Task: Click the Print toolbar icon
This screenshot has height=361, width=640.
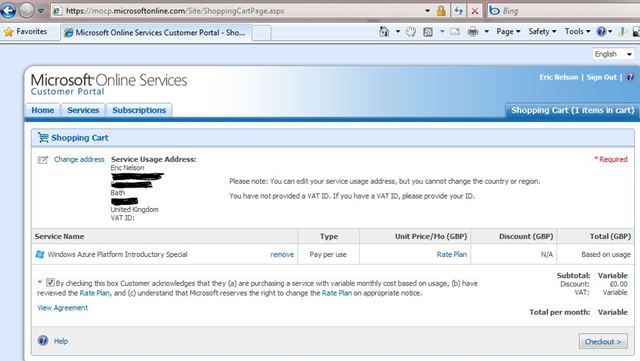Action: click(x=473, y=31)
